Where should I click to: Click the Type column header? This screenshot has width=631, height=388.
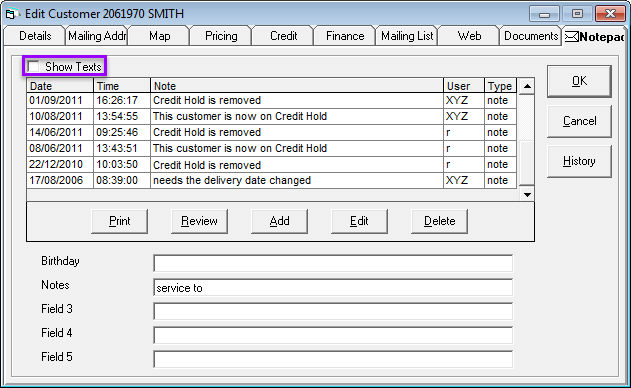(500, 86)
